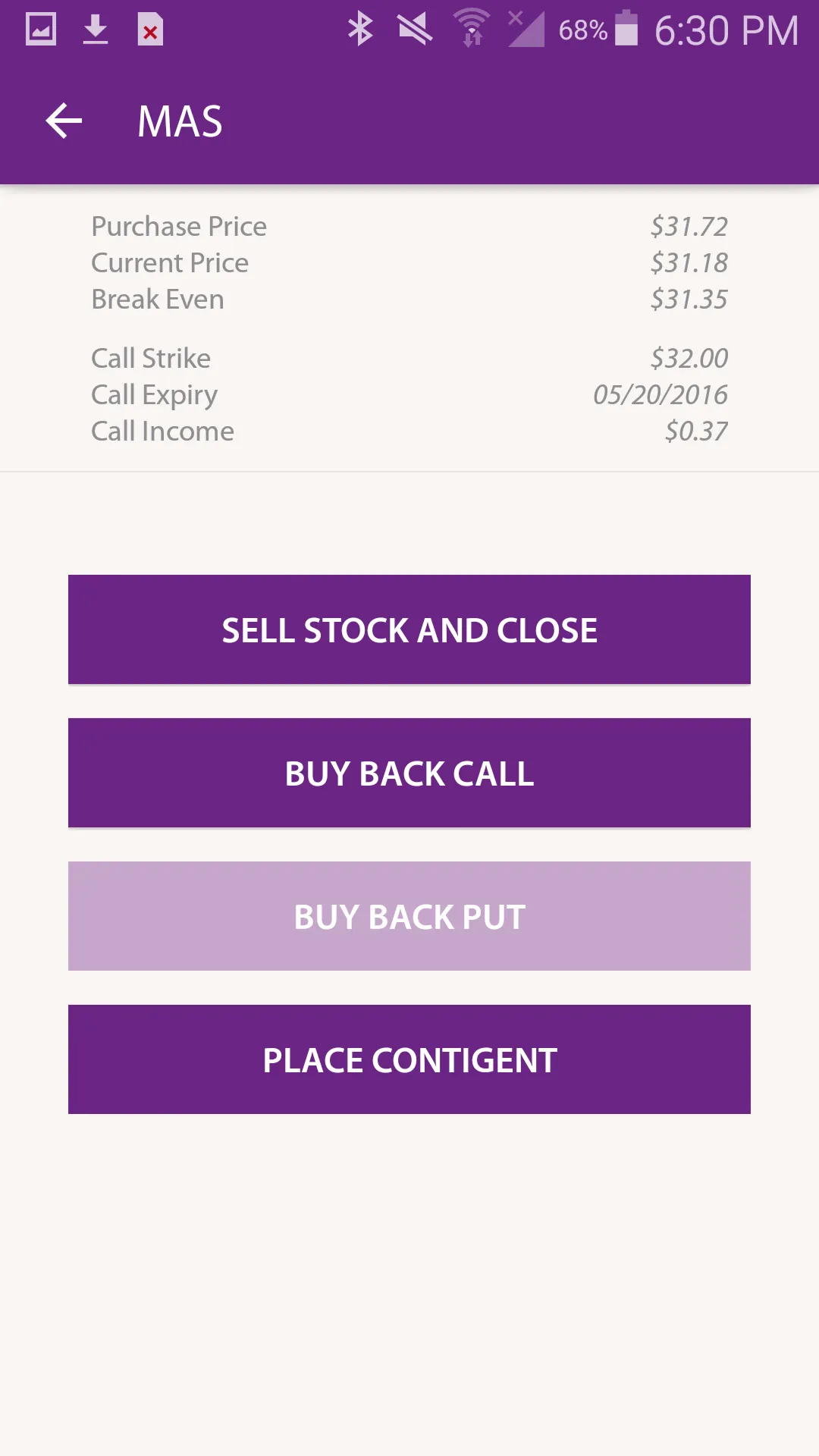Open the image notification icon
Viewport: 819px width, 1456px height.
click(41, 30)
